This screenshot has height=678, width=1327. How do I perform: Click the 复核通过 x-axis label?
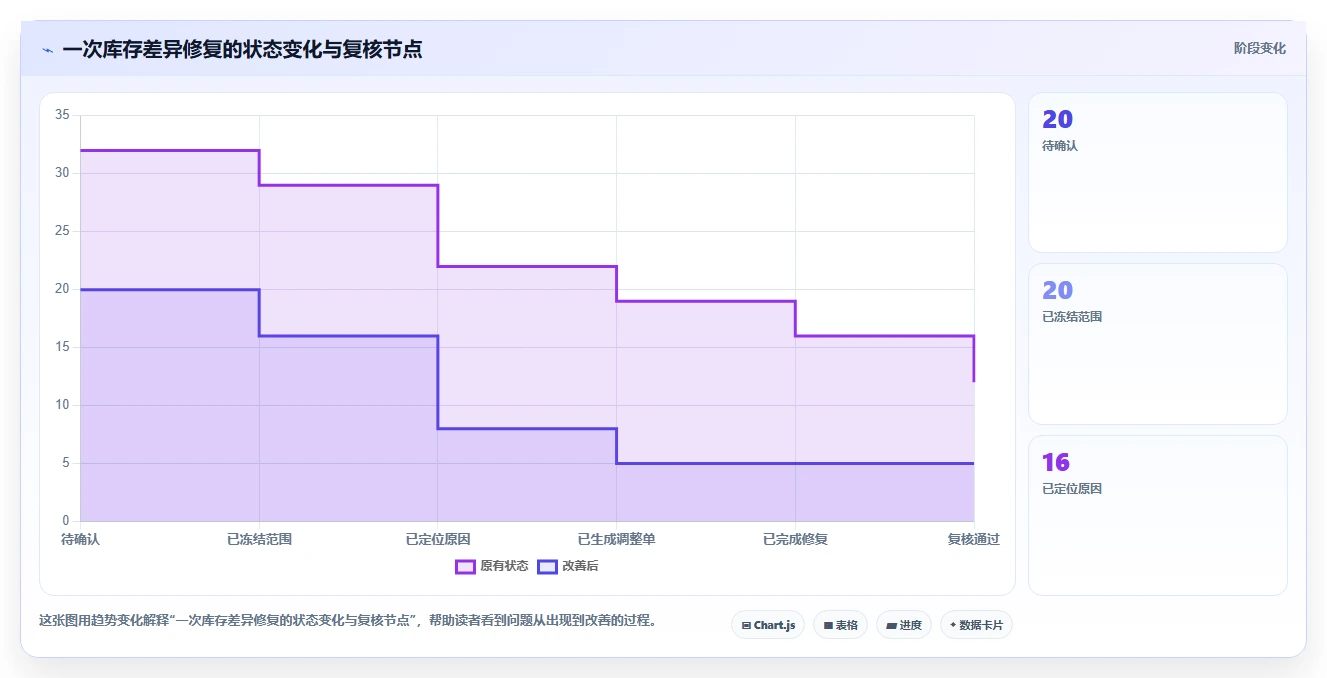tap(973, 539)
